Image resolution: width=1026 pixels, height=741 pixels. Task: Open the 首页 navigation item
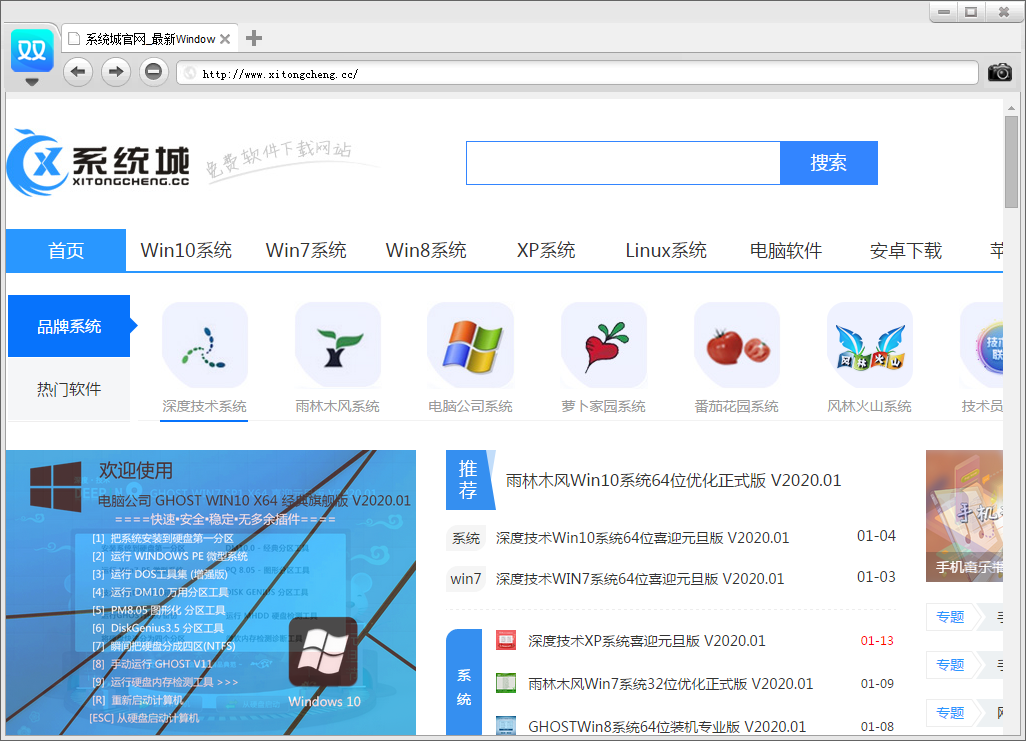coord(66,250)
